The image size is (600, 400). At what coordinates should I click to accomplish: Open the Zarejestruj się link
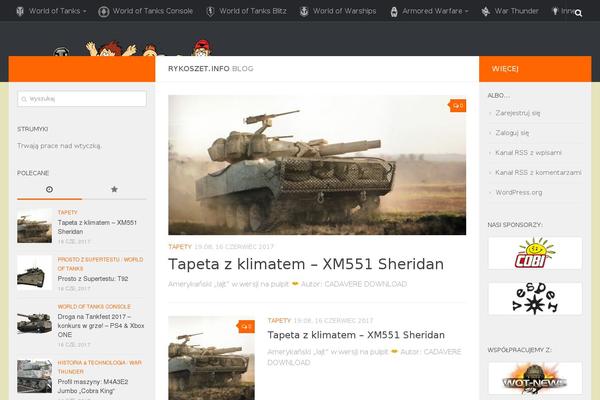coord(518,113)
